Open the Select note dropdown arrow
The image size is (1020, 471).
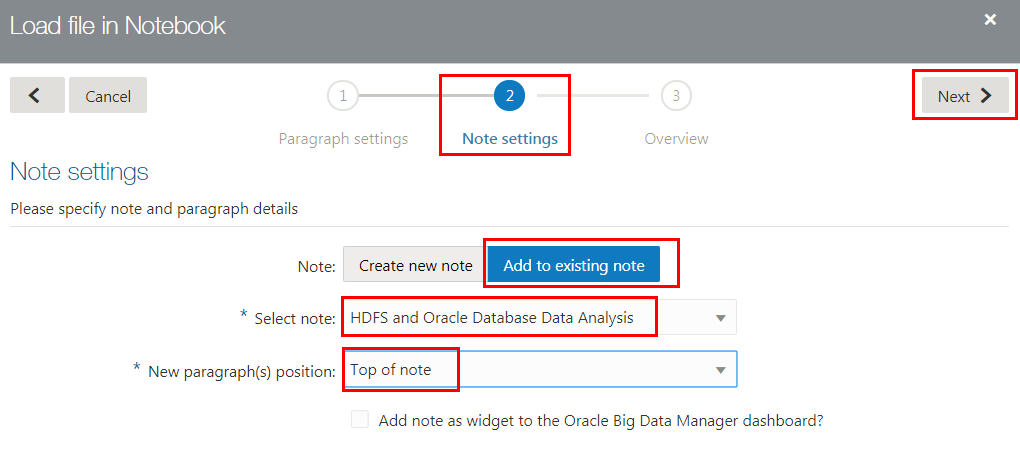point(720,318)
